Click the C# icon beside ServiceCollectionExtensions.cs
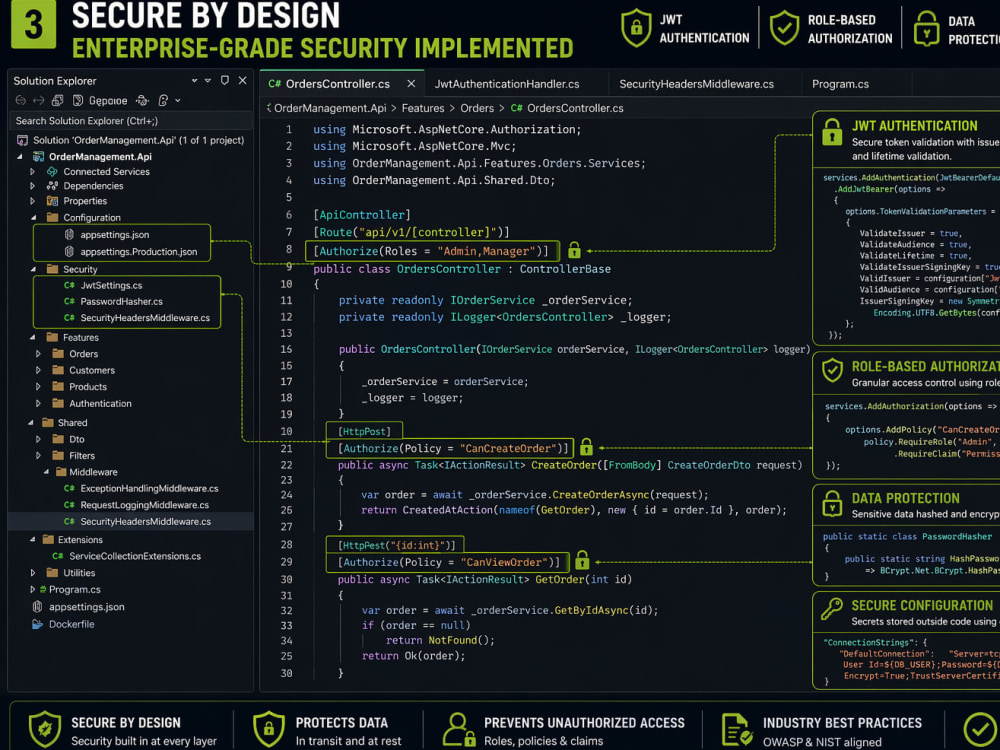Screen dimensions: 1000x750 coord(57,556)
